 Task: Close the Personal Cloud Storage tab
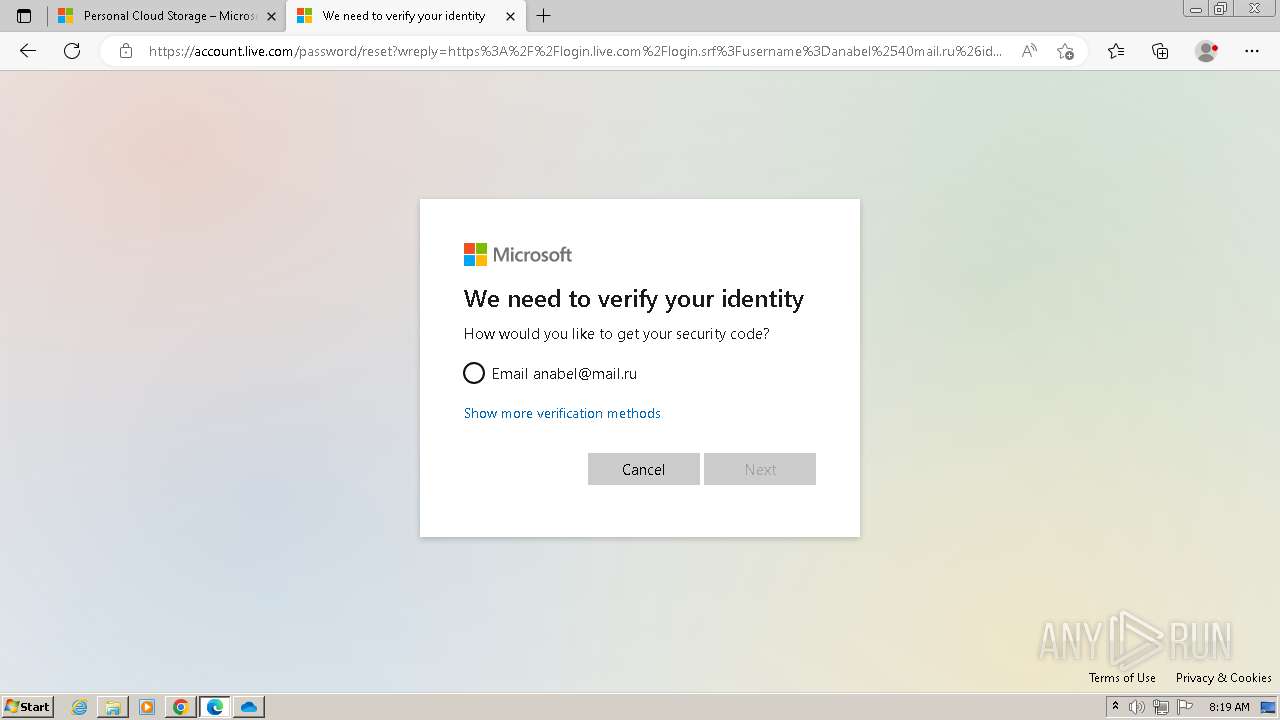pyautogui.click(x=272, y=16)
